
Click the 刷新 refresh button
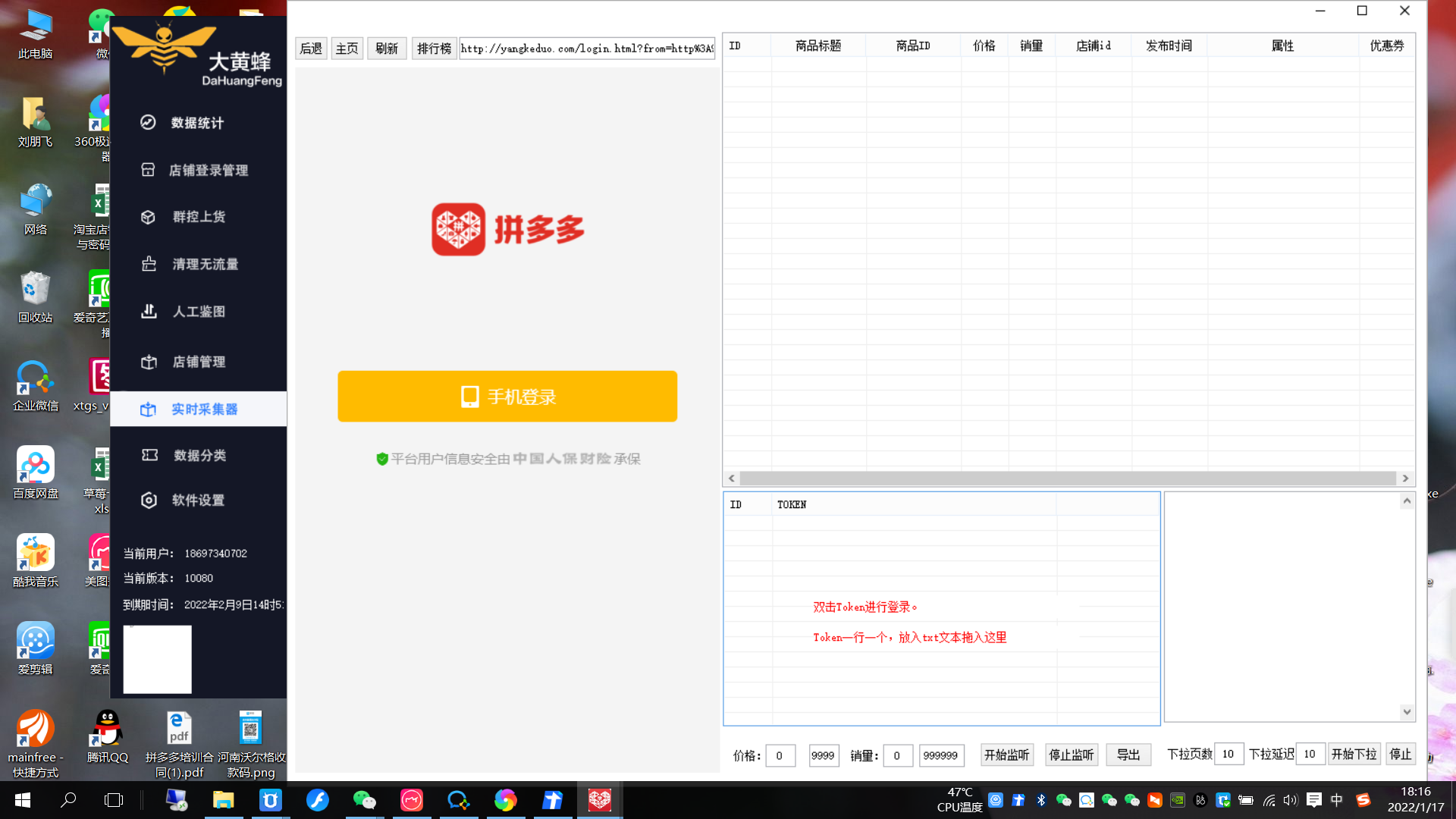387,49
